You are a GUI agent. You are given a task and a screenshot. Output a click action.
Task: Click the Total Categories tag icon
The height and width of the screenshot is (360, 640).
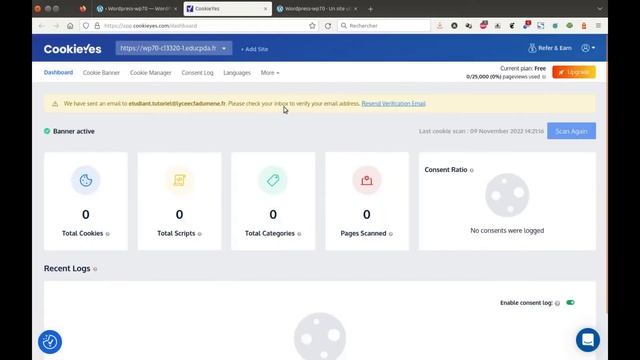coord(273,180)
